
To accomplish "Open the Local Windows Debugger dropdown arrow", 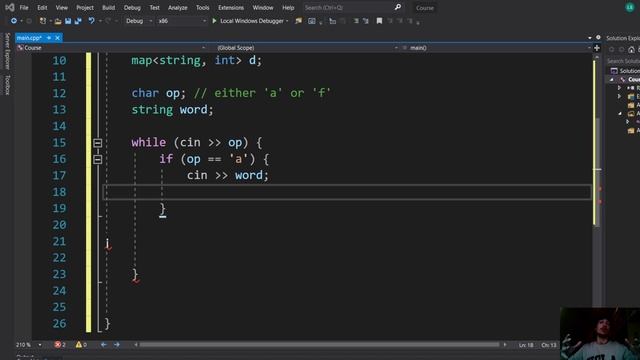I will 287,21.
